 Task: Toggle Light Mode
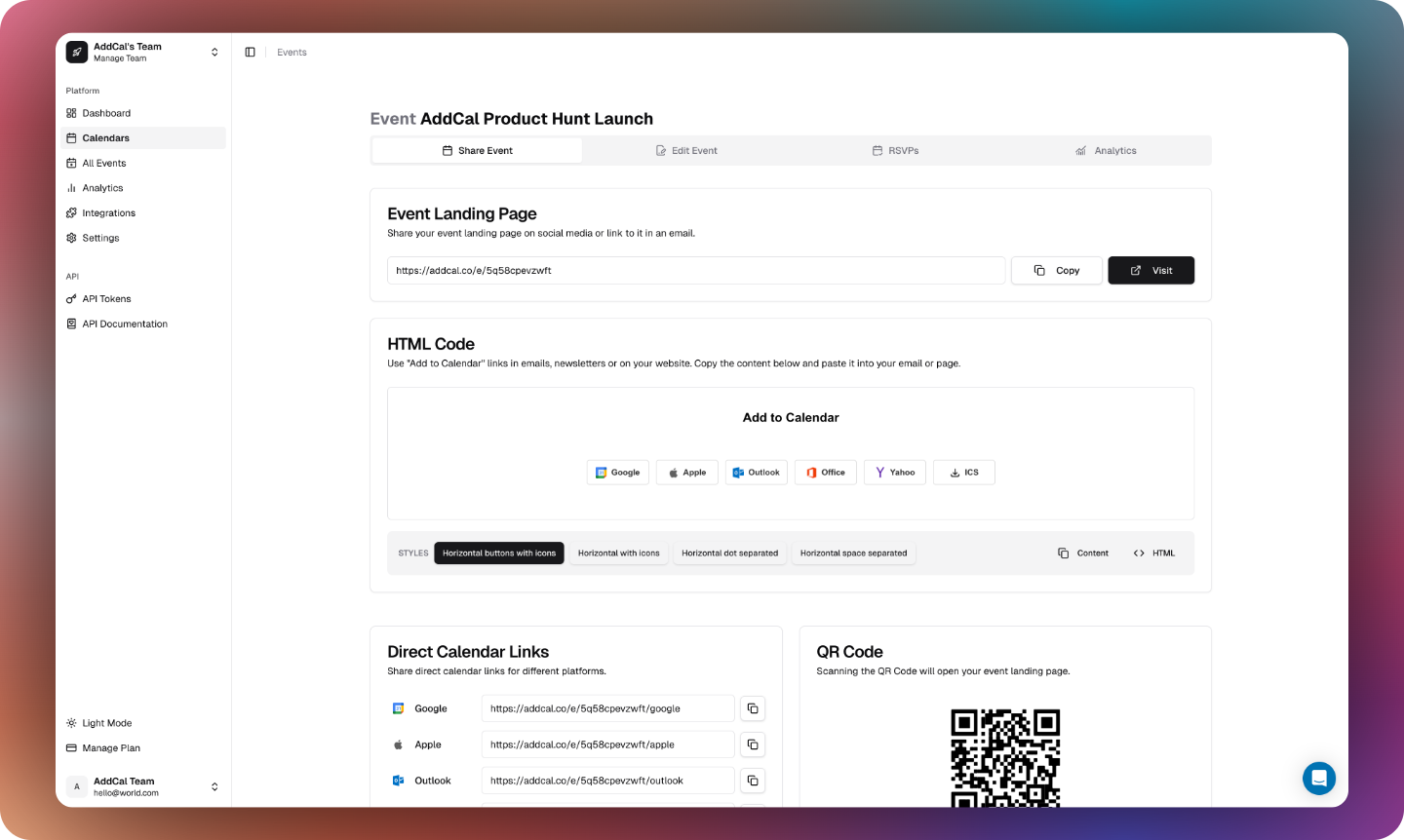(x=143, y=723)
